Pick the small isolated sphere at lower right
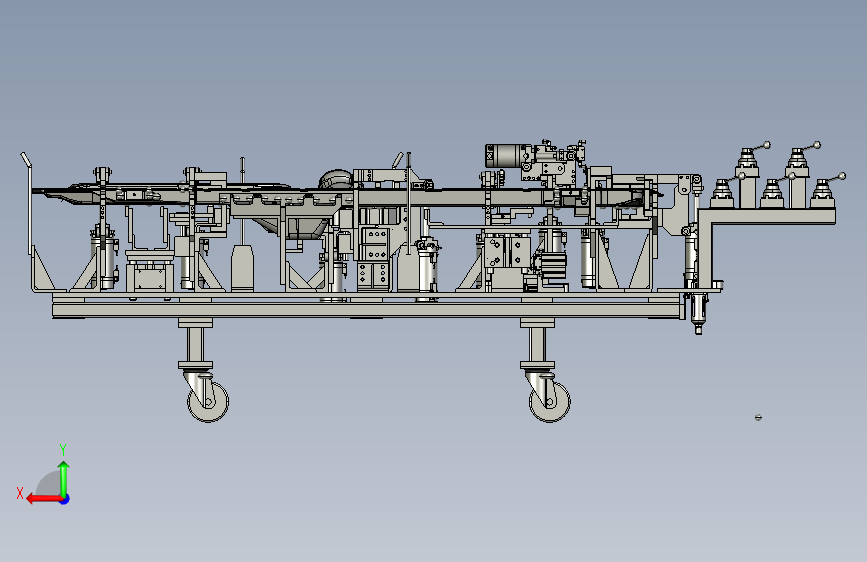867x562 pixels. click(758, 417)
